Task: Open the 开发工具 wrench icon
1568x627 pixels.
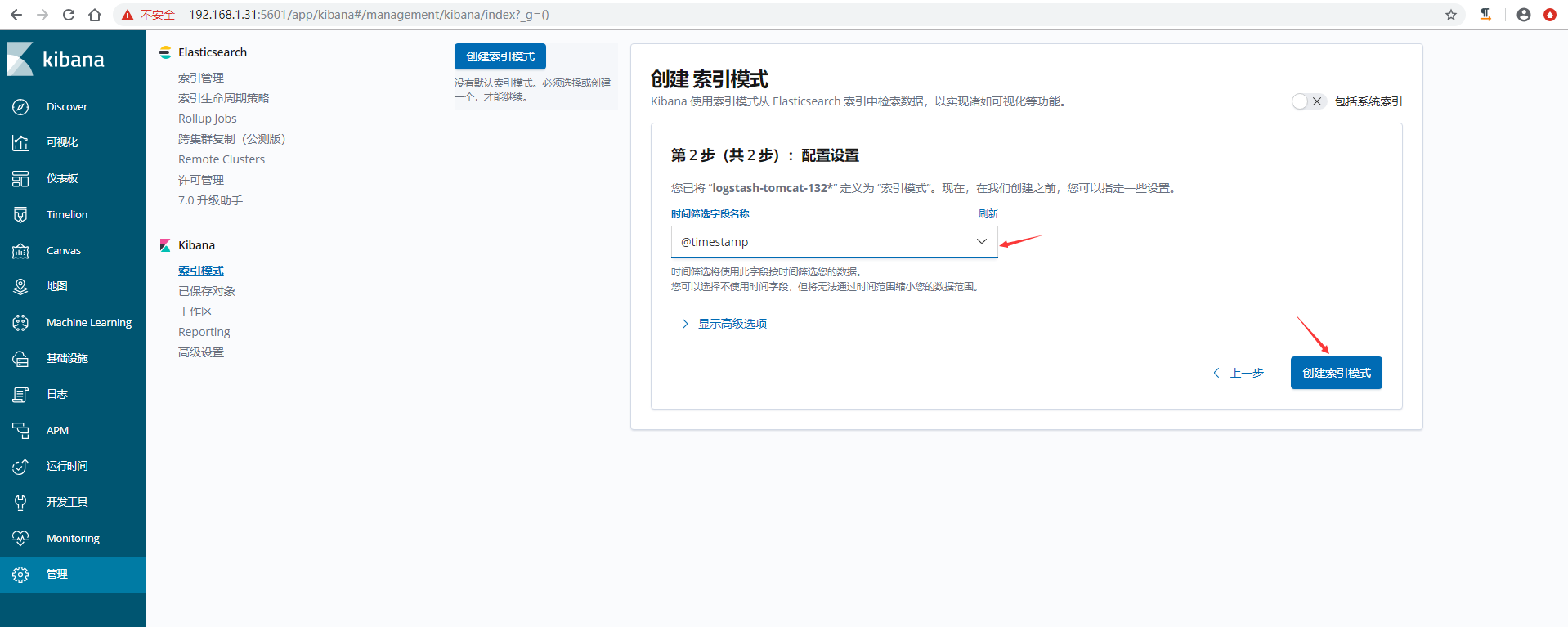Action: point(20,503)
